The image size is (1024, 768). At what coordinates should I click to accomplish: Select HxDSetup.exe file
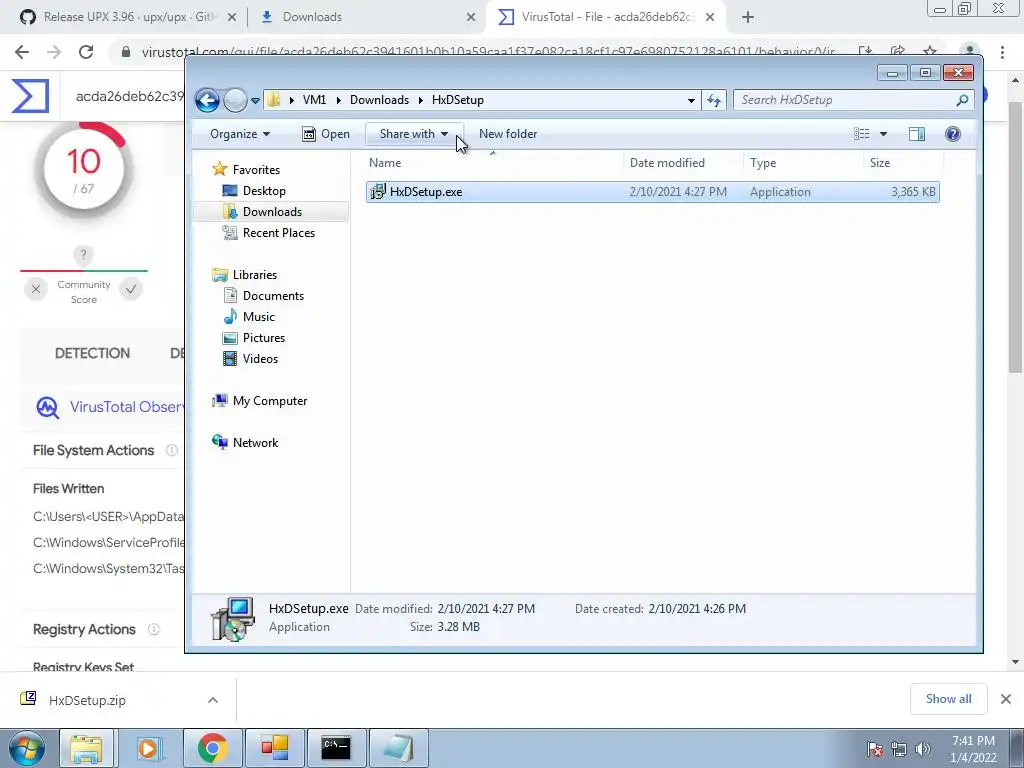(652, 192)
